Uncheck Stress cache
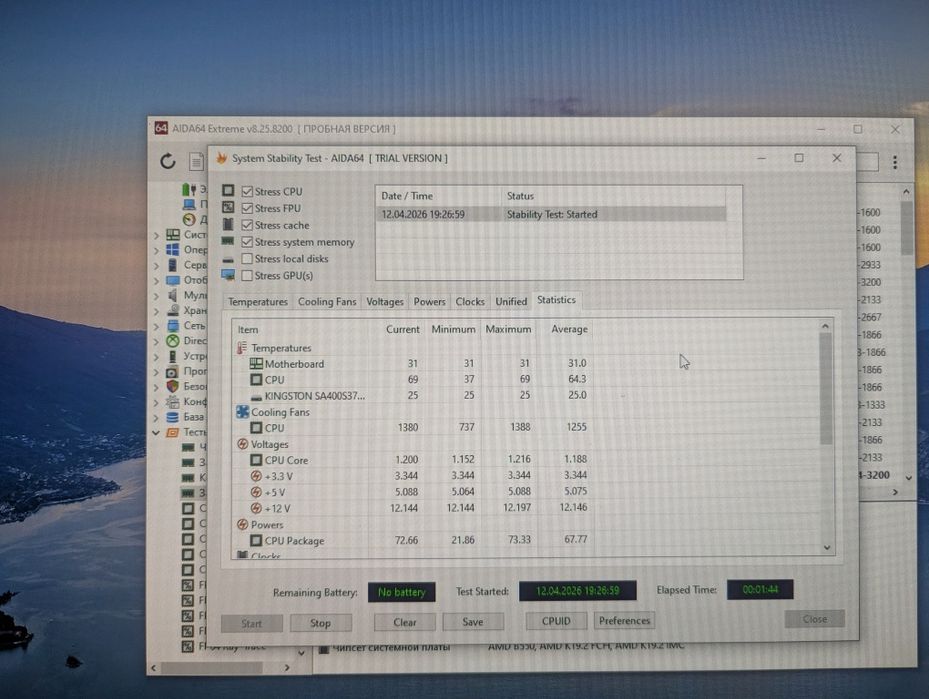929x699 pixels. (x=247, y=225)
